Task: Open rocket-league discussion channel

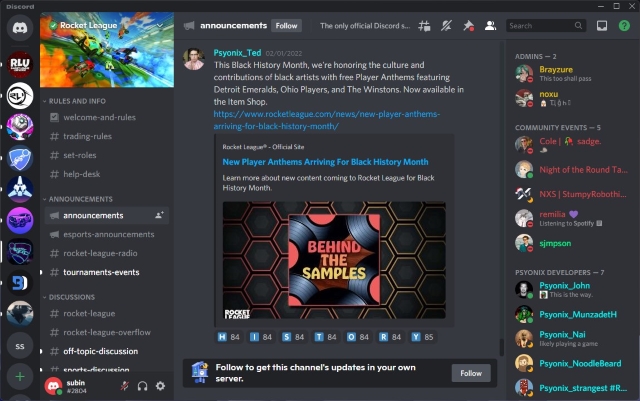Action: 107,313
